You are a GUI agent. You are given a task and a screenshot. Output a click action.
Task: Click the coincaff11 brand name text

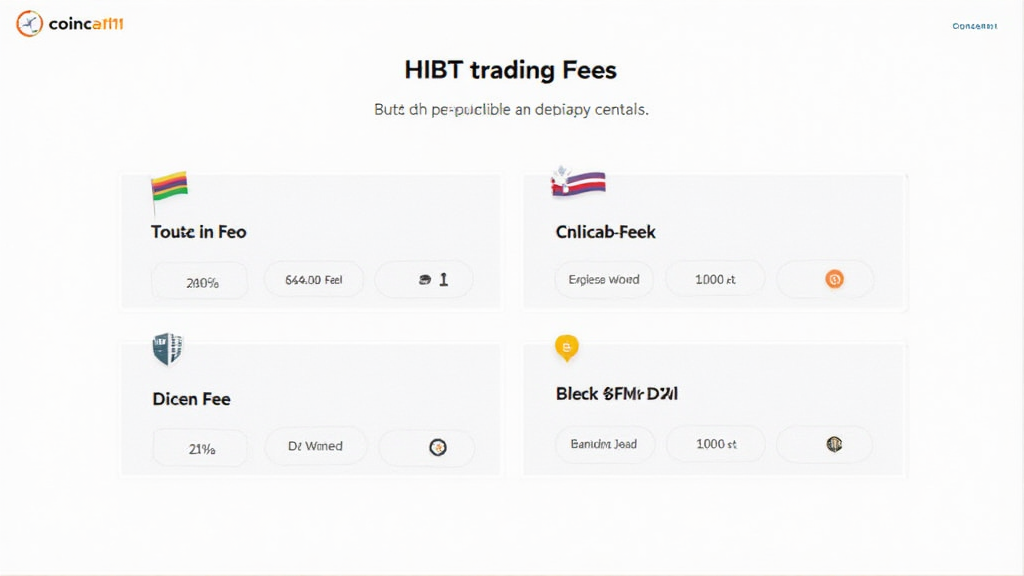pos(86,24)
